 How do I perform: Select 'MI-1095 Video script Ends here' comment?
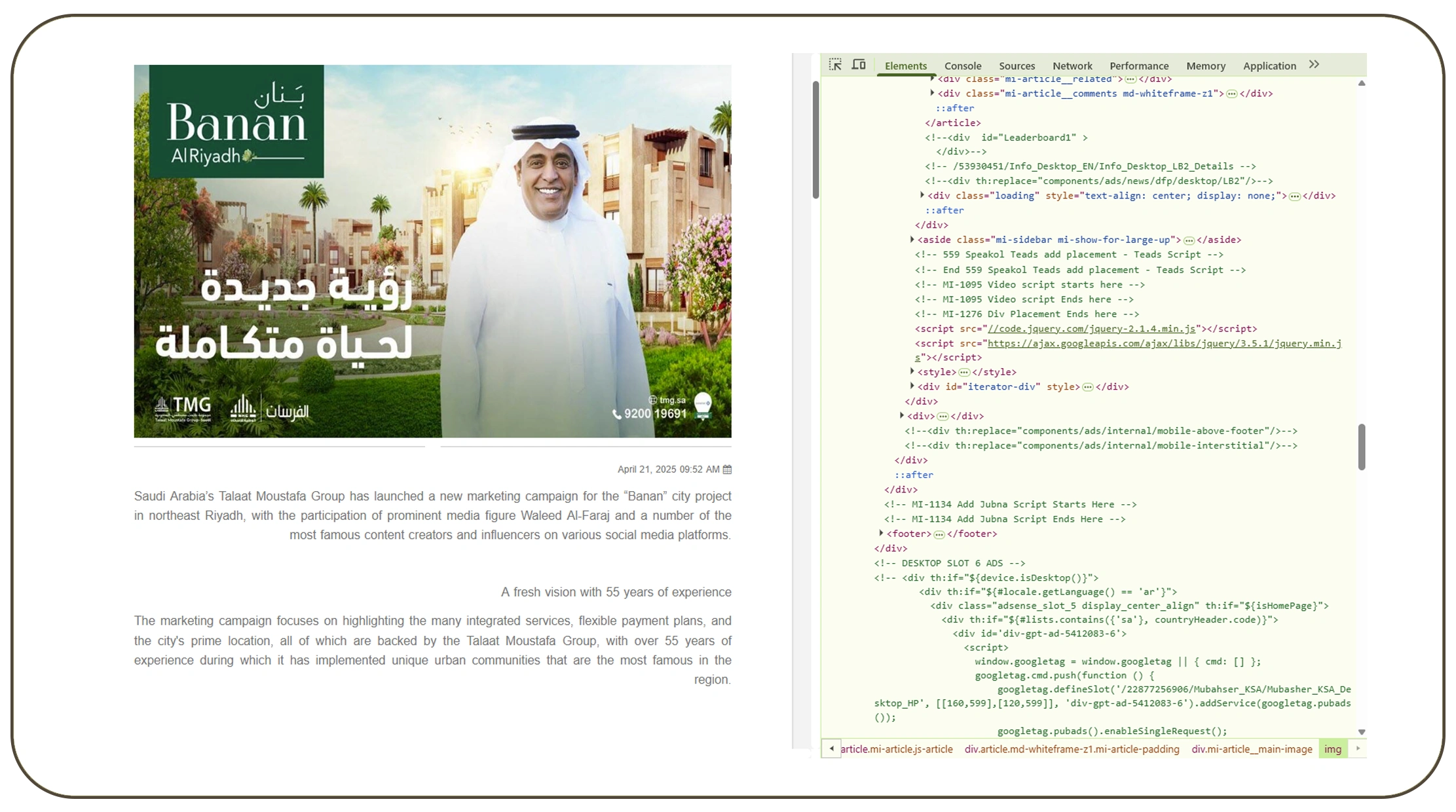tap(1024, 299)
